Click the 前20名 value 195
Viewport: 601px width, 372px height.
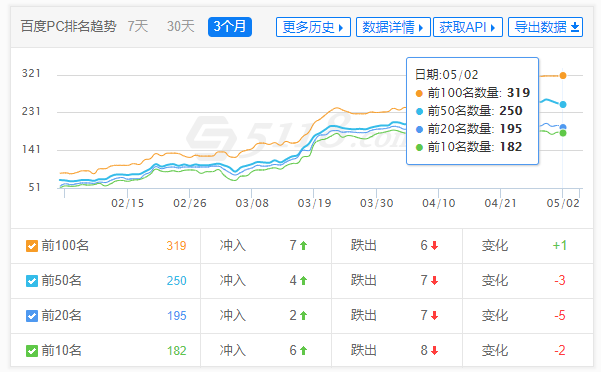(x=176, y=316)
